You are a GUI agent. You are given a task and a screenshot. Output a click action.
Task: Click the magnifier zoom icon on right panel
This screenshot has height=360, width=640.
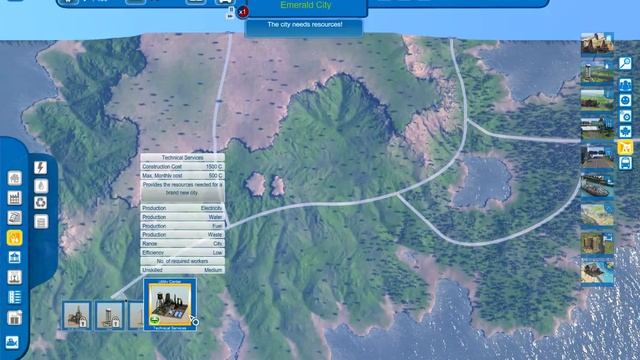pyautogui.click(x=625, y=63)
